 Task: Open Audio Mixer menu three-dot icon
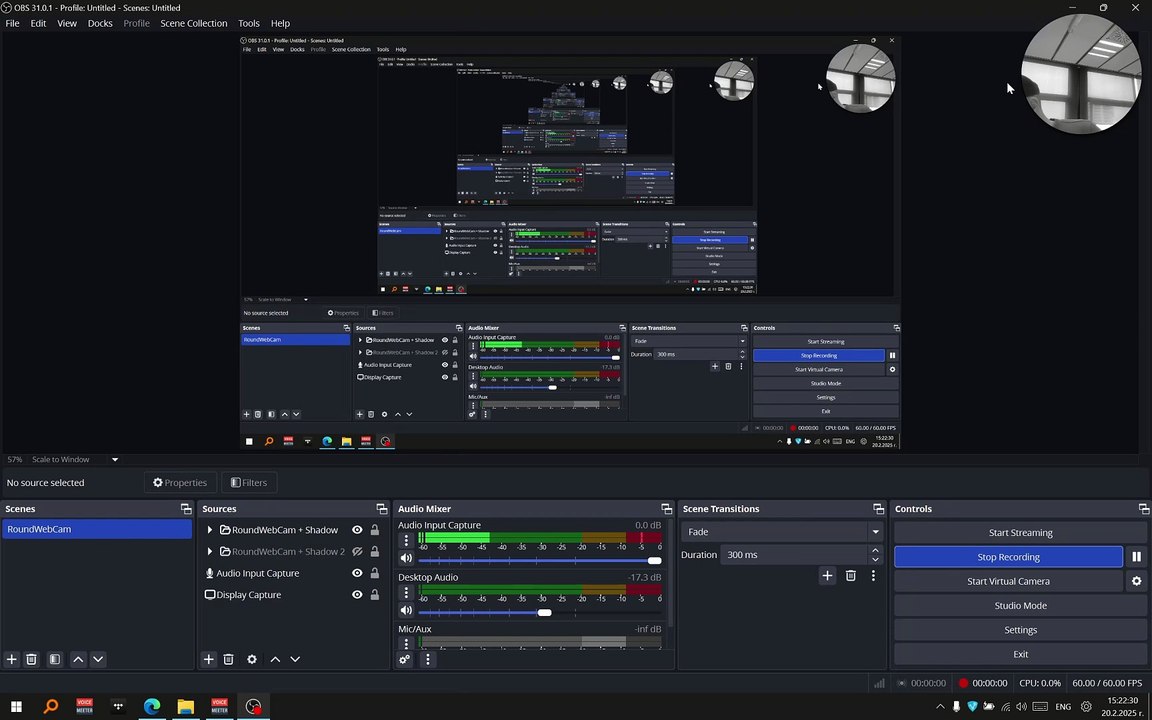click(x=428, y=659)
